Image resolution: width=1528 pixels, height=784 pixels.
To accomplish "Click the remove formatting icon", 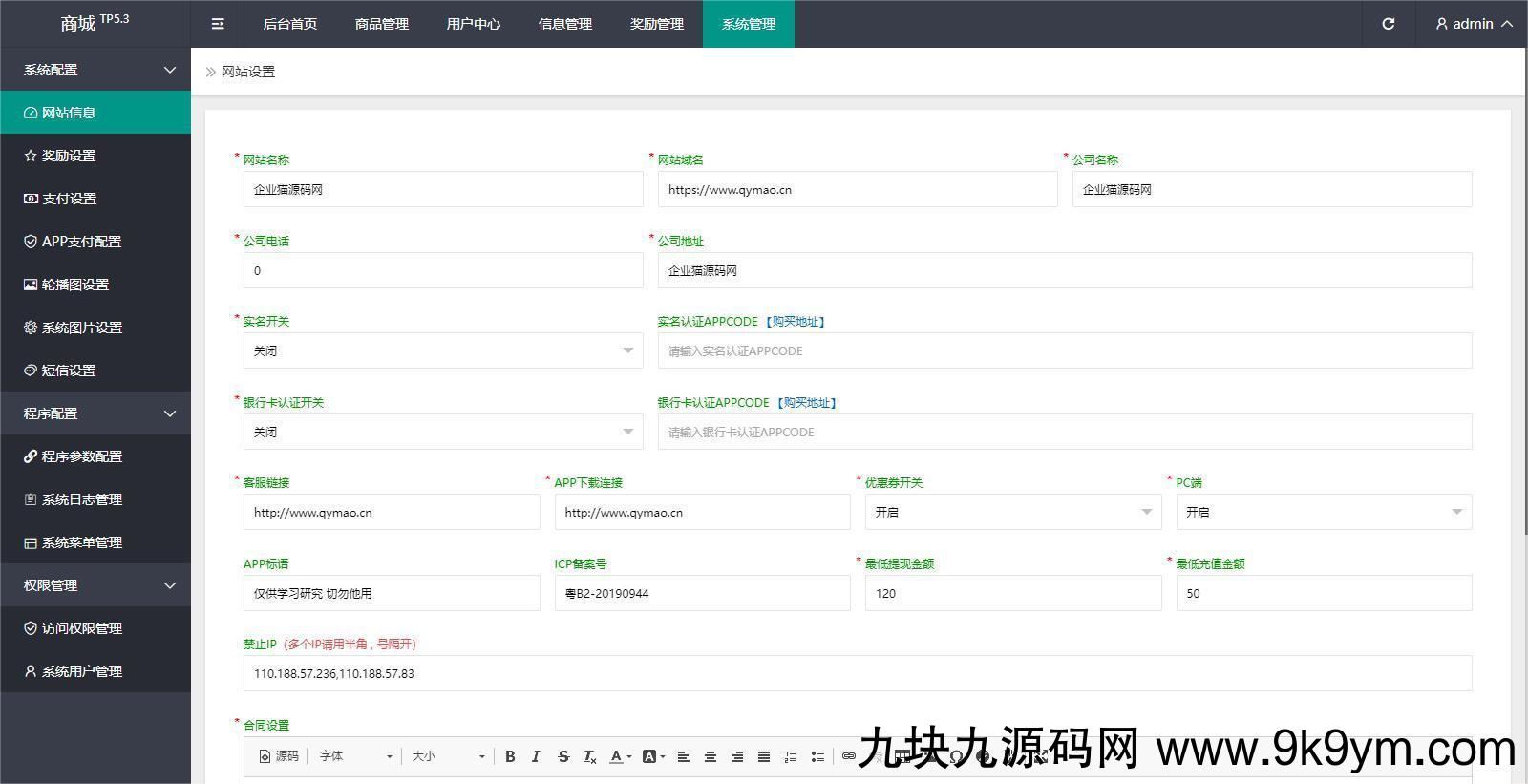I will [x=590, y=756].
